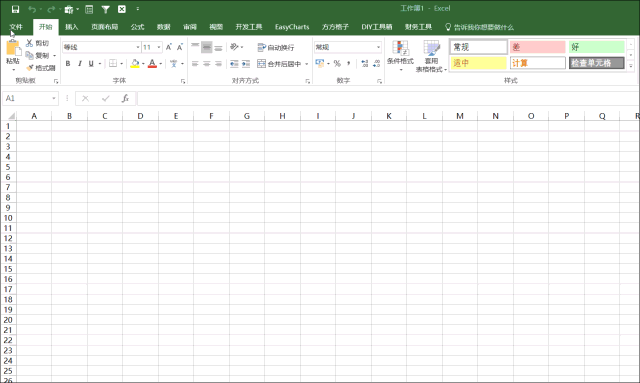
Task: Click the Undo arrow icon
Action: point(32,9)
